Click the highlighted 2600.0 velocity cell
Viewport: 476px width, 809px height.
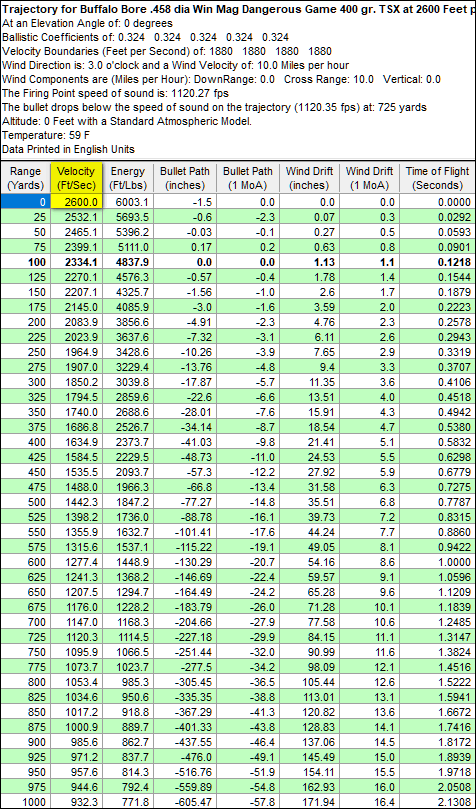coord(77,202)
